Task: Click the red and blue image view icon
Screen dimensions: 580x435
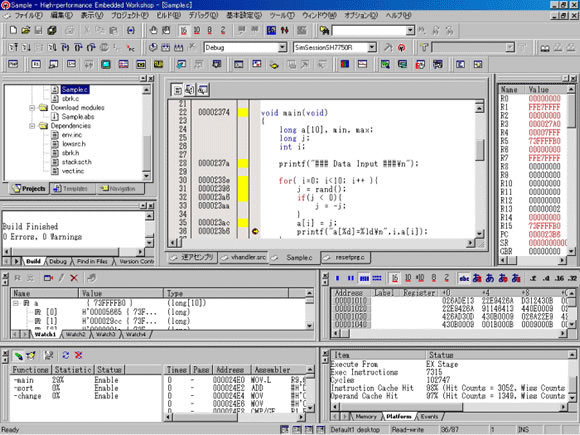Action: pyautogui.click(x=345, y=64)
